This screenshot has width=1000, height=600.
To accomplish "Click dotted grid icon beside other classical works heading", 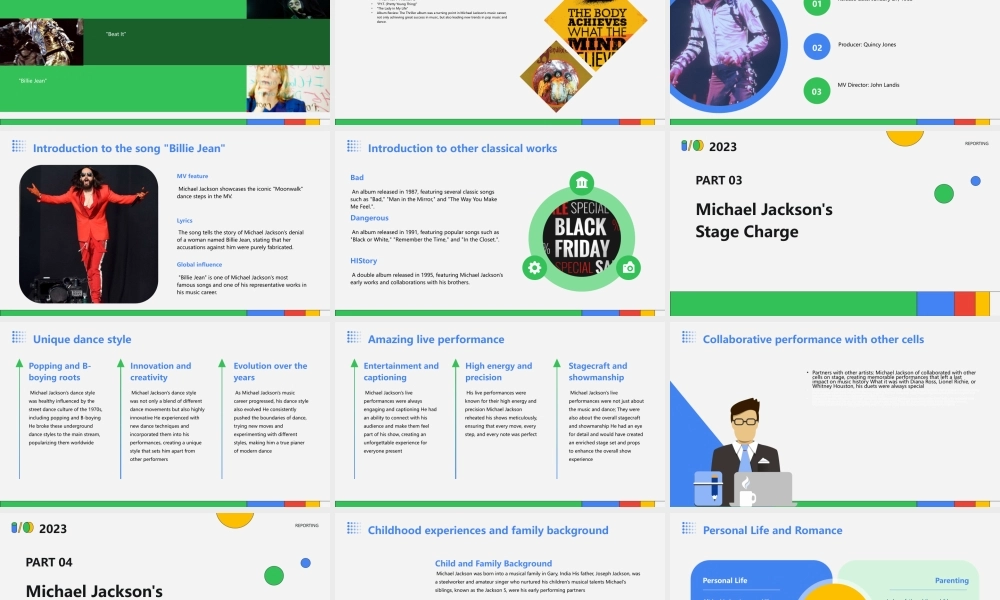I will pos(353,147).
